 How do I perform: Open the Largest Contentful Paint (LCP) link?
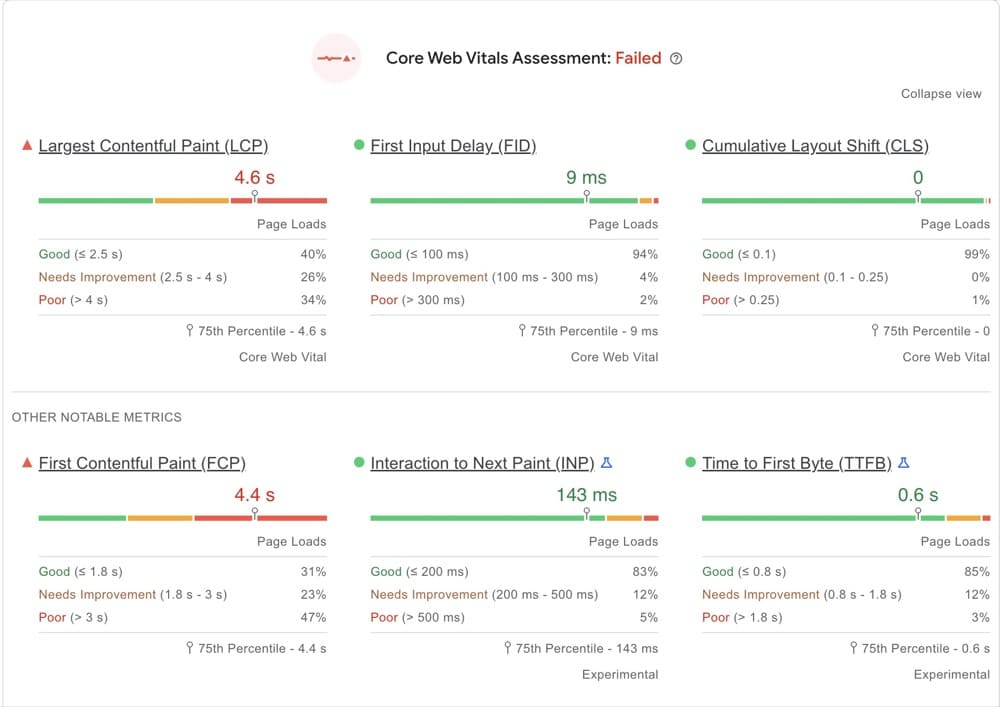(x=153, y=146)
